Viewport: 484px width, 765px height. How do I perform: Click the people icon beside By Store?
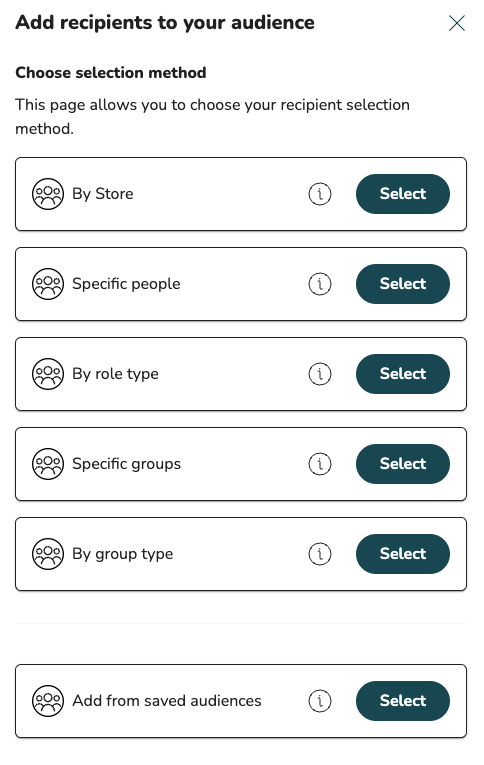[48, 194]
